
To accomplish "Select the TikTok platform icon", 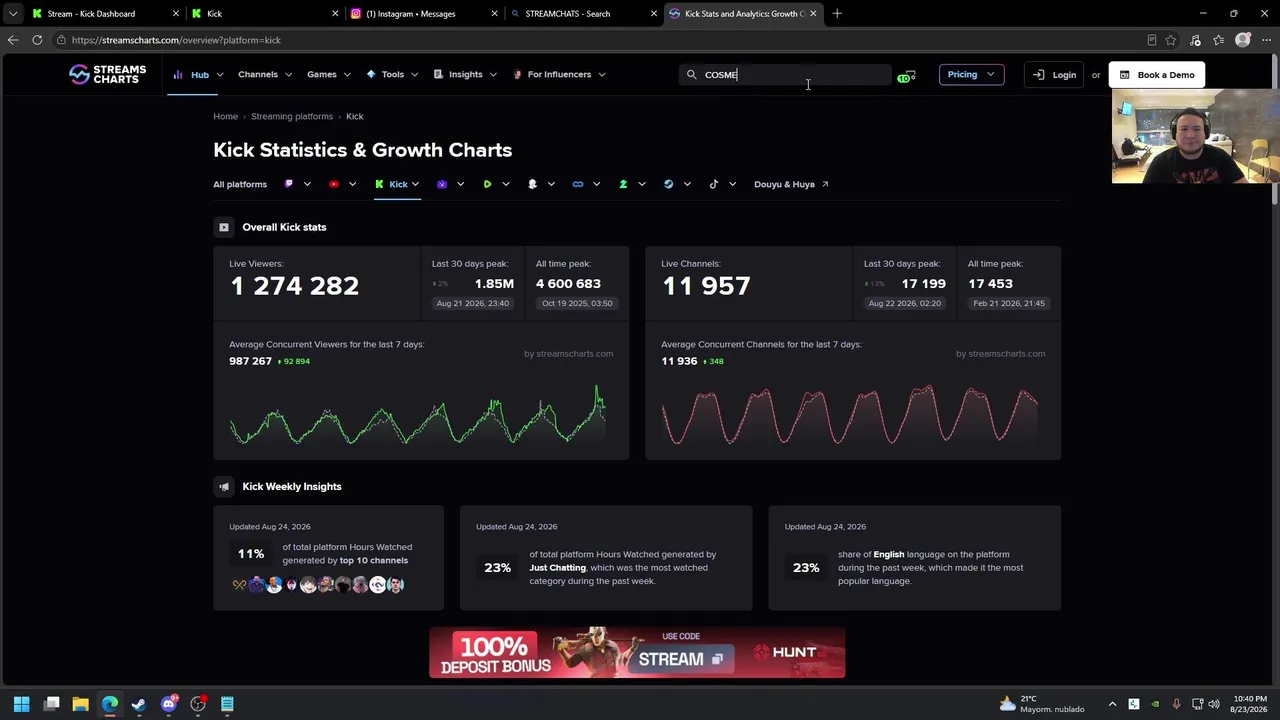I will pos(714,184).
